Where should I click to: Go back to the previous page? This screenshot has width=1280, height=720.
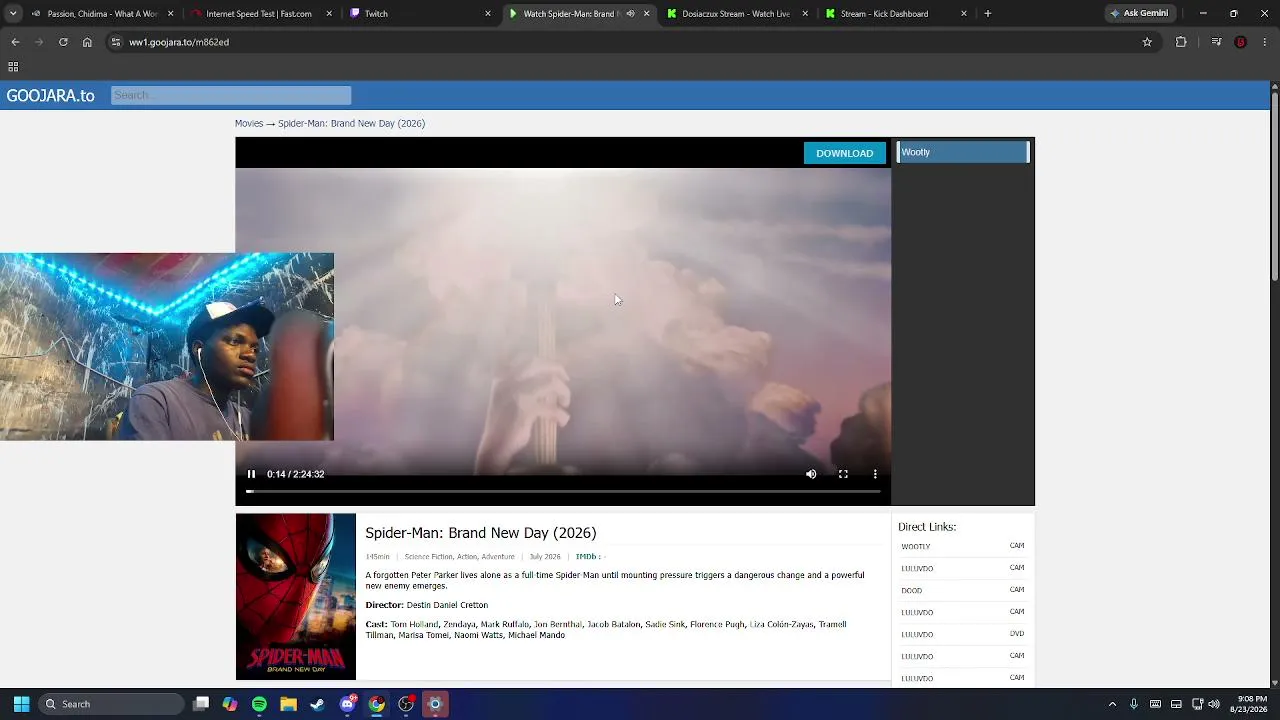[15, 42]
